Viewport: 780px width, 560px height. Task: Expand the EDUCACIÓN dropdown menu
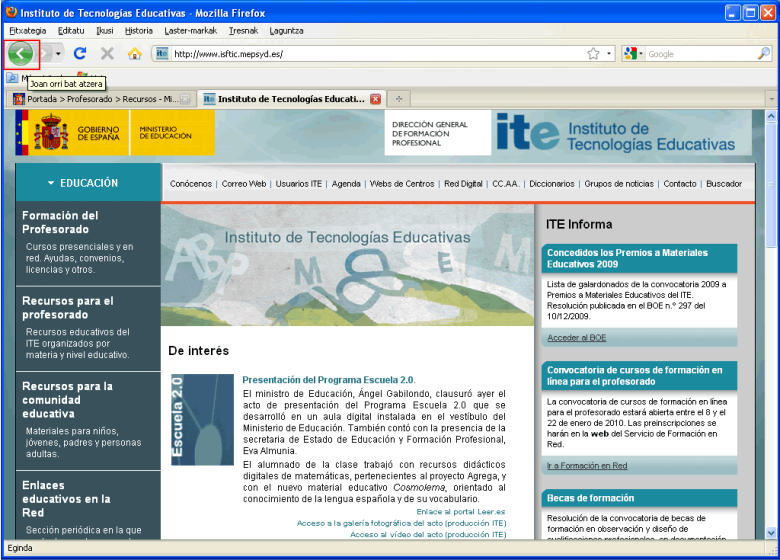88,183
